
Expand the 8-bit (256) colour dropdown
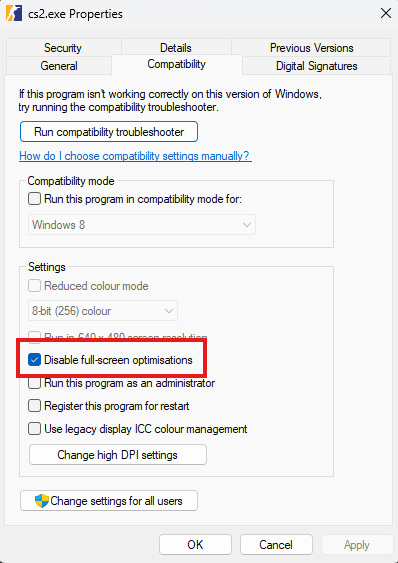103,311
